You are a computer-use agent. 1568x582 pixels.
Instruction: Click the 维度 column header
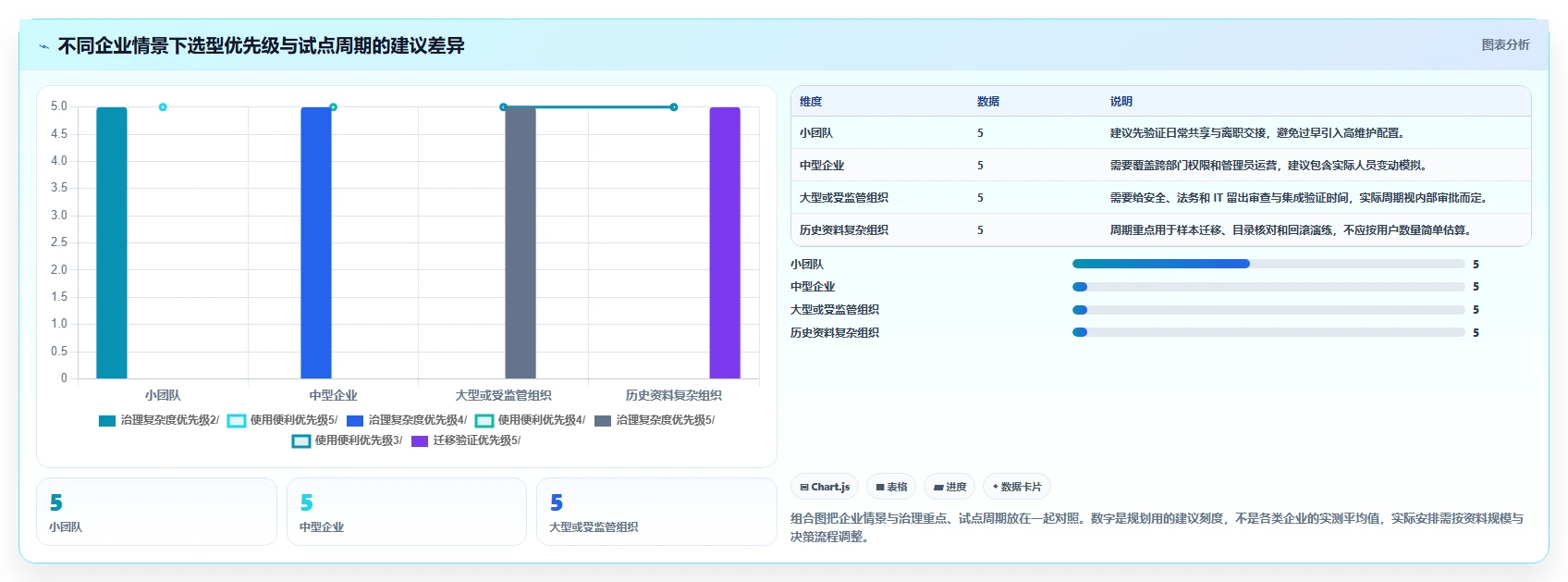[811, 102]
